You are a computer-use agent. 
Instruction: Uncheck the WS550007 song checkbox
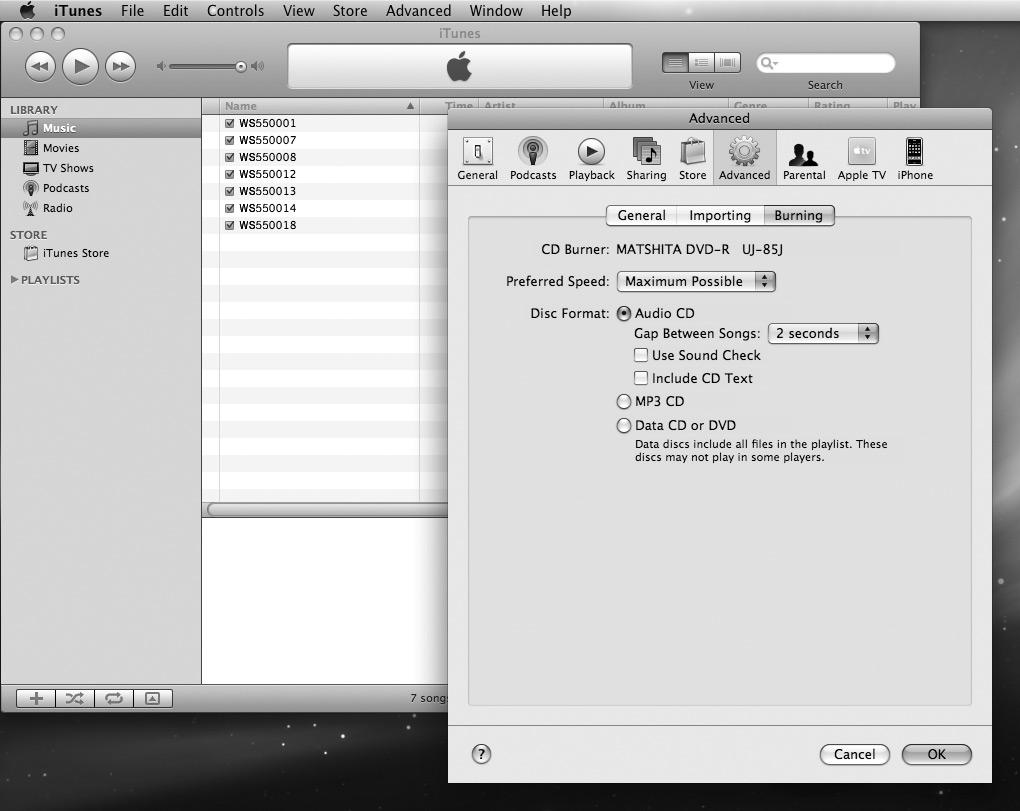[230, 140]
